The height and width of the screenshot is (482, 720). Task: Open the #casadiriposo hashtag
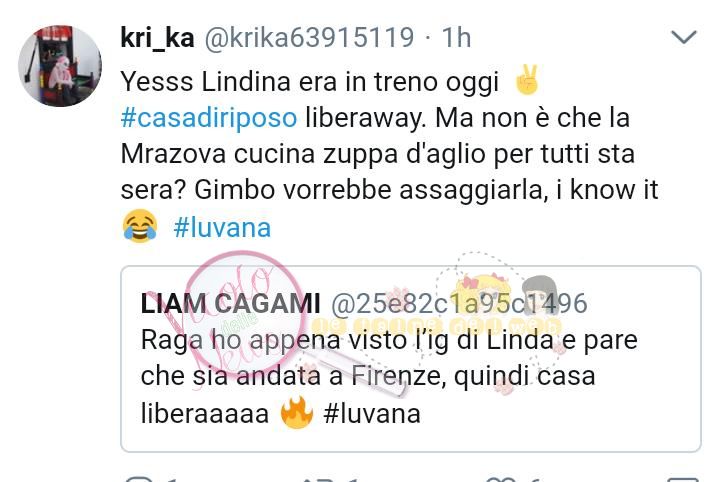[209, 118]
